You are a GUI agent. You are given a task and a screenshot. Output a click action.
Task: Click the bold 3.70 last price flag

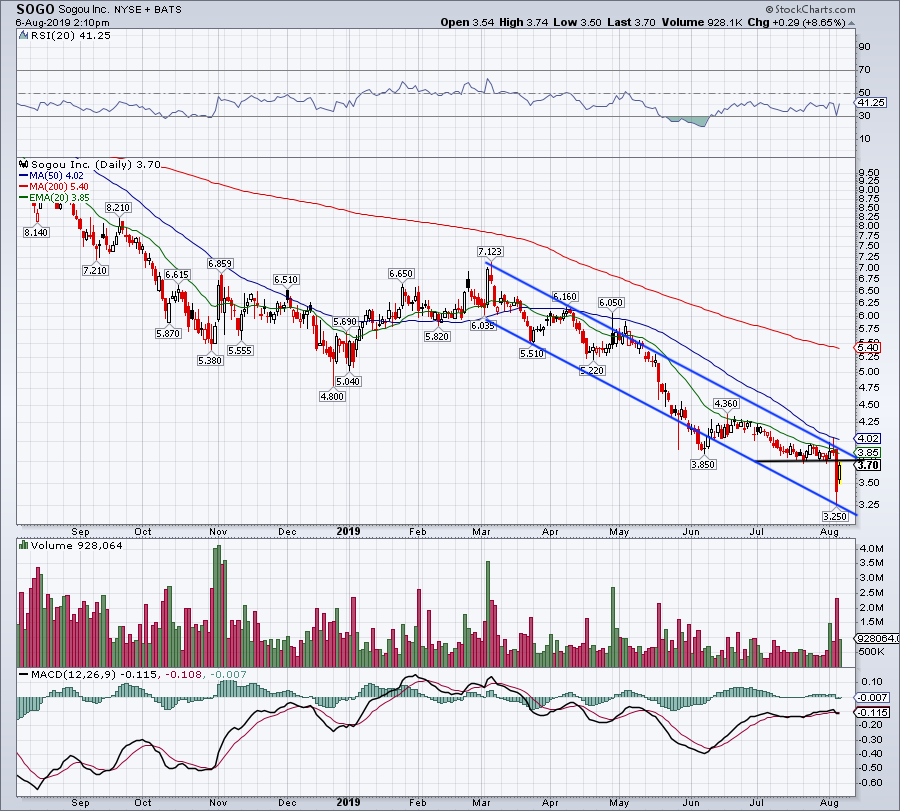click(868, 465)
